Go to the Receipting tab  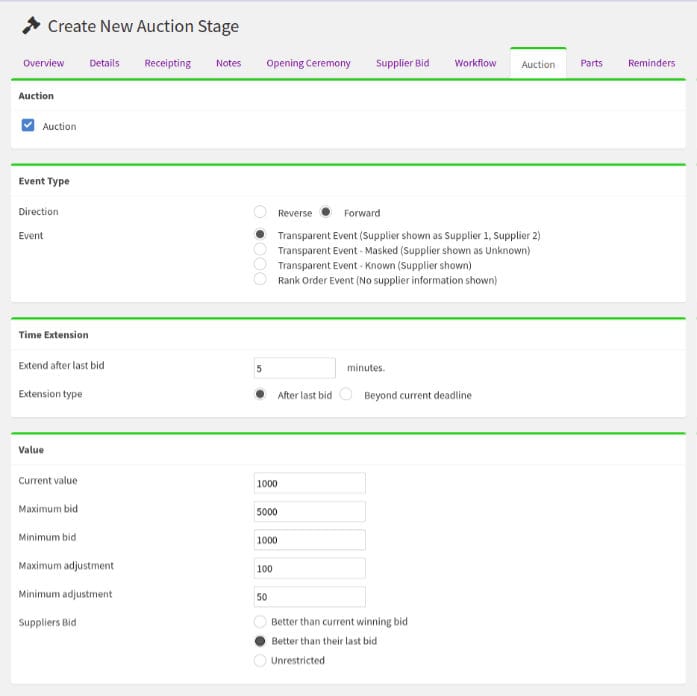167,63
